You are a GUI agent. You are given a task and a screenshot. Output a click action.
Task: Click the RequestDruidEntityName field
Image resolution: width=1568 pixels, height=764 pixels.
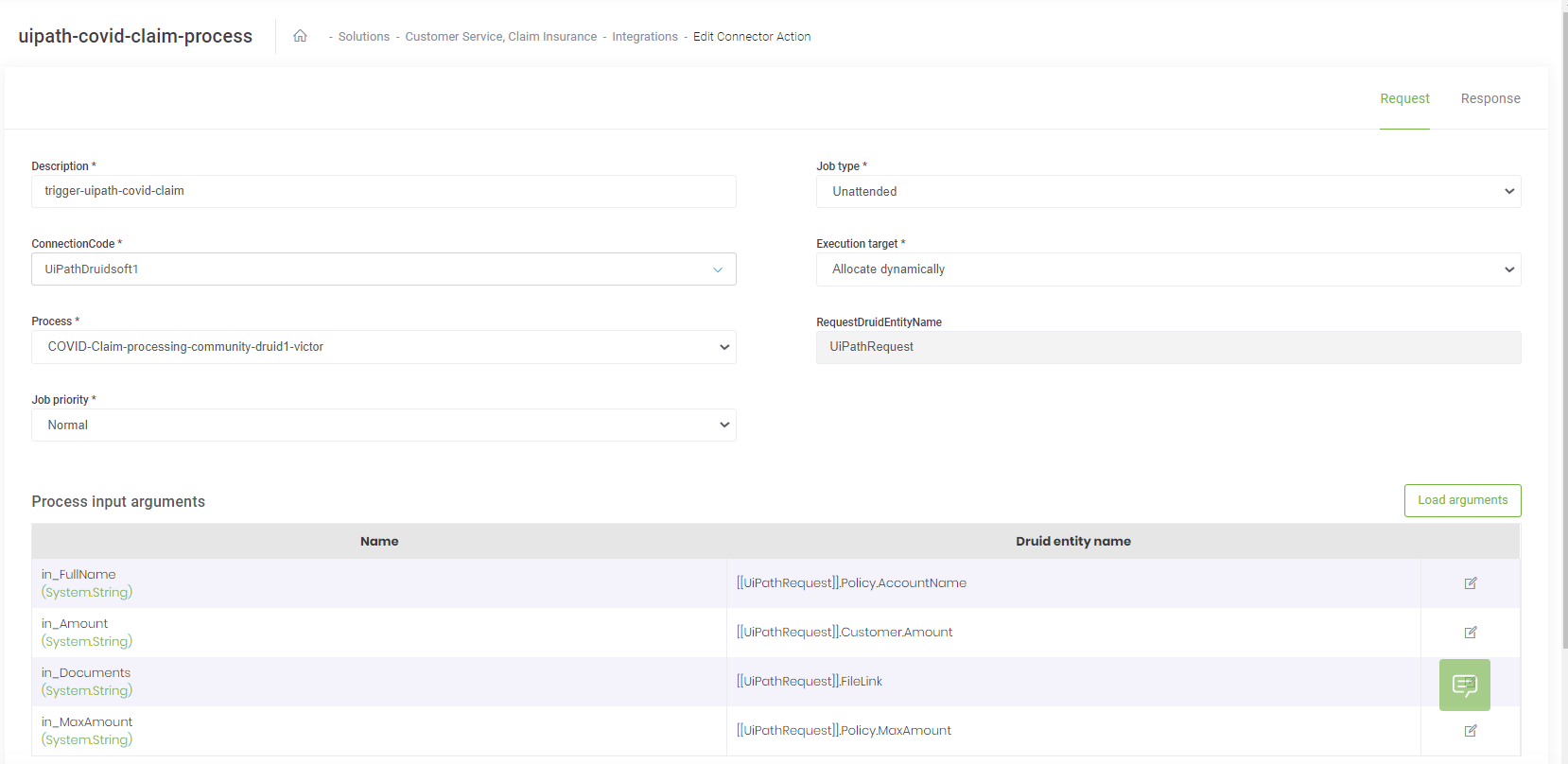coord(1168,347)
